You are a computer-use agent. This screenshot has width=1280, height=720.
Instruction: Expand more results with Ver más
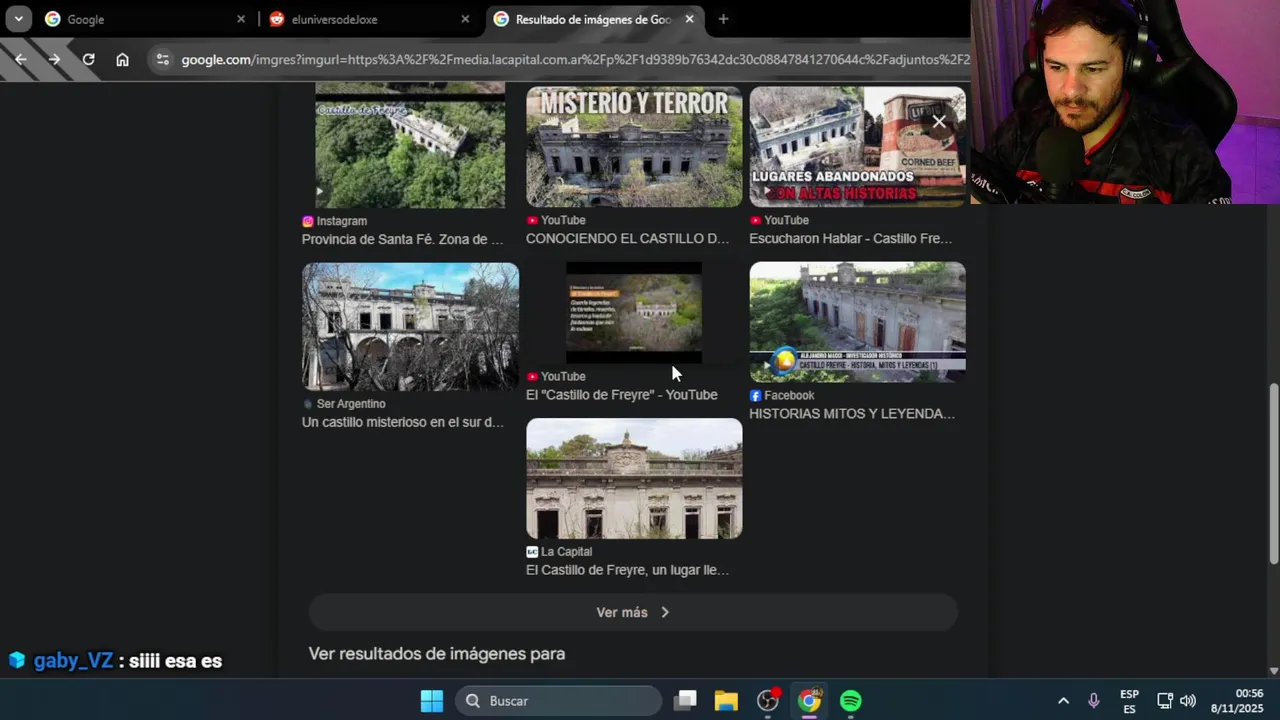[633, 612]
